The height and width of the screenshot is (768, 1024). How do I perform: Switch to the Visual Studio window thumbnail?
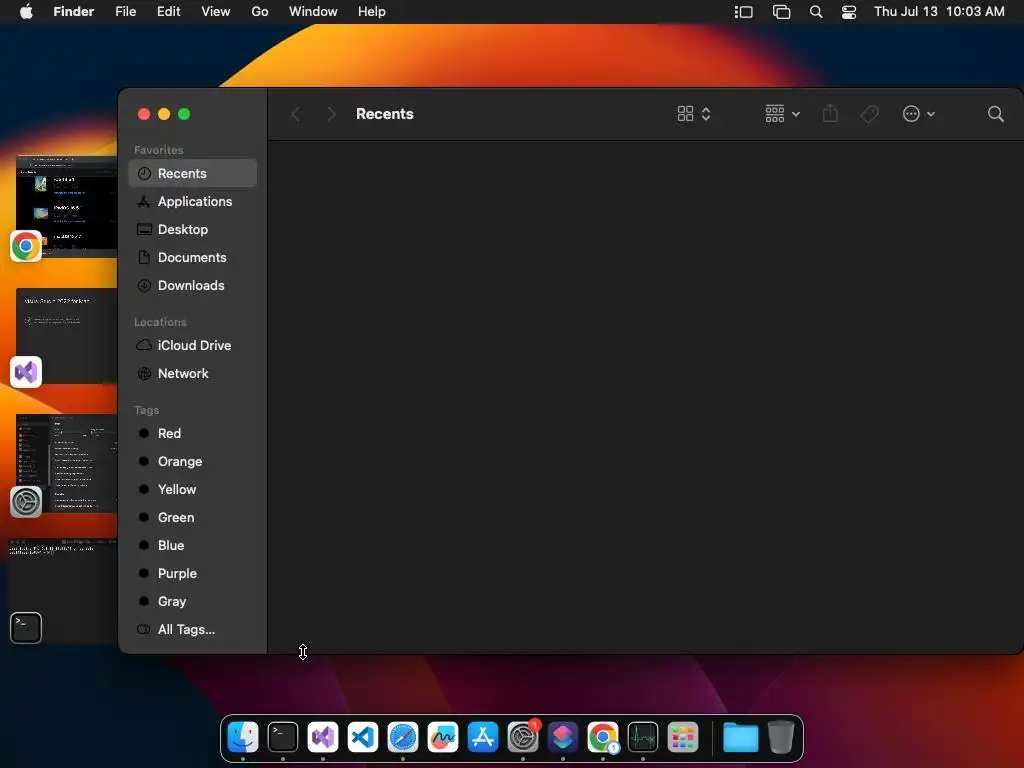coord(65,336)
